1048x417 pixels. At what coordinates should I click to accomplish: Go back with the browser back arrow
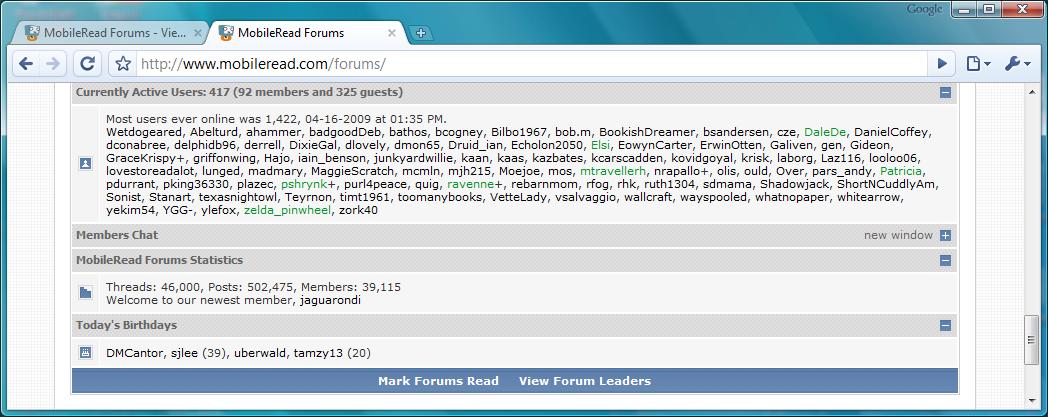(x=25, y=63)
